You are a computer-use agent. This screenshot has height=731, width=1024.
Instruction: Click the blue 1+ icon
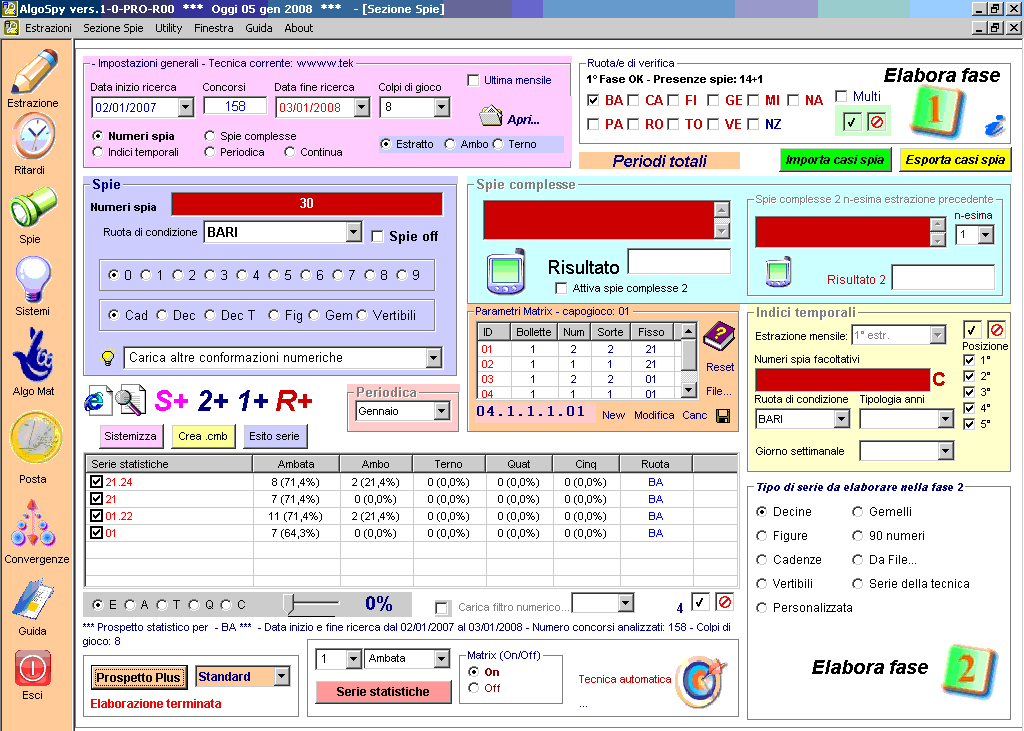pyautogui.click(x=252, y=401)
